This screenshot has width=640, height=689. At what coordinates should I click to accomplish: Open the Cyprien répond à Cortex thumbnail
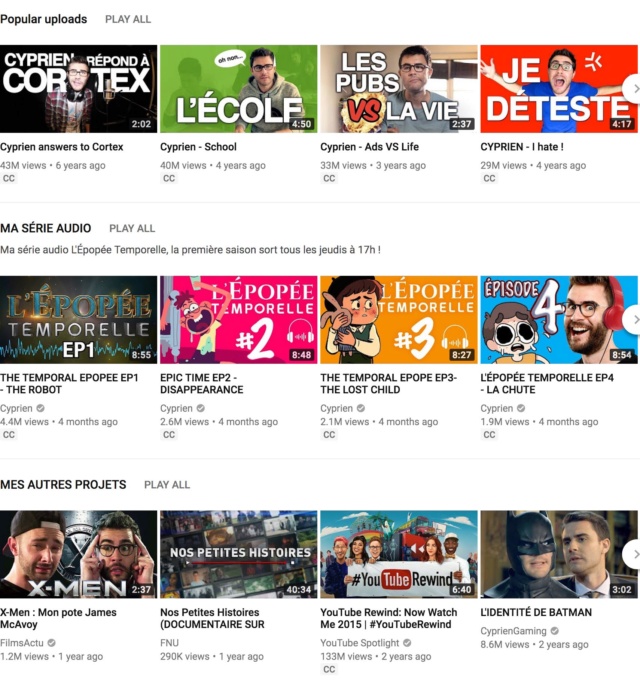click(78, 89)
